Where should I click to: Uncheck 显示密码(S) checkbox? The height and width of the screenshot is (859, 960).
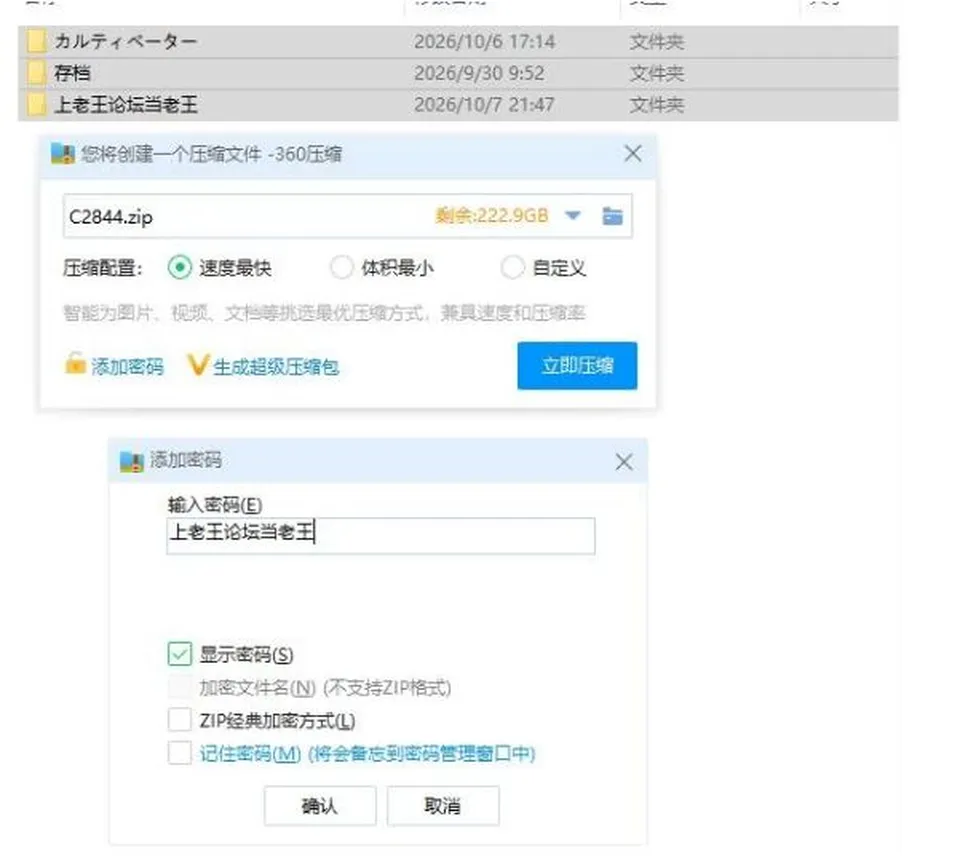[x=179, y=654]
